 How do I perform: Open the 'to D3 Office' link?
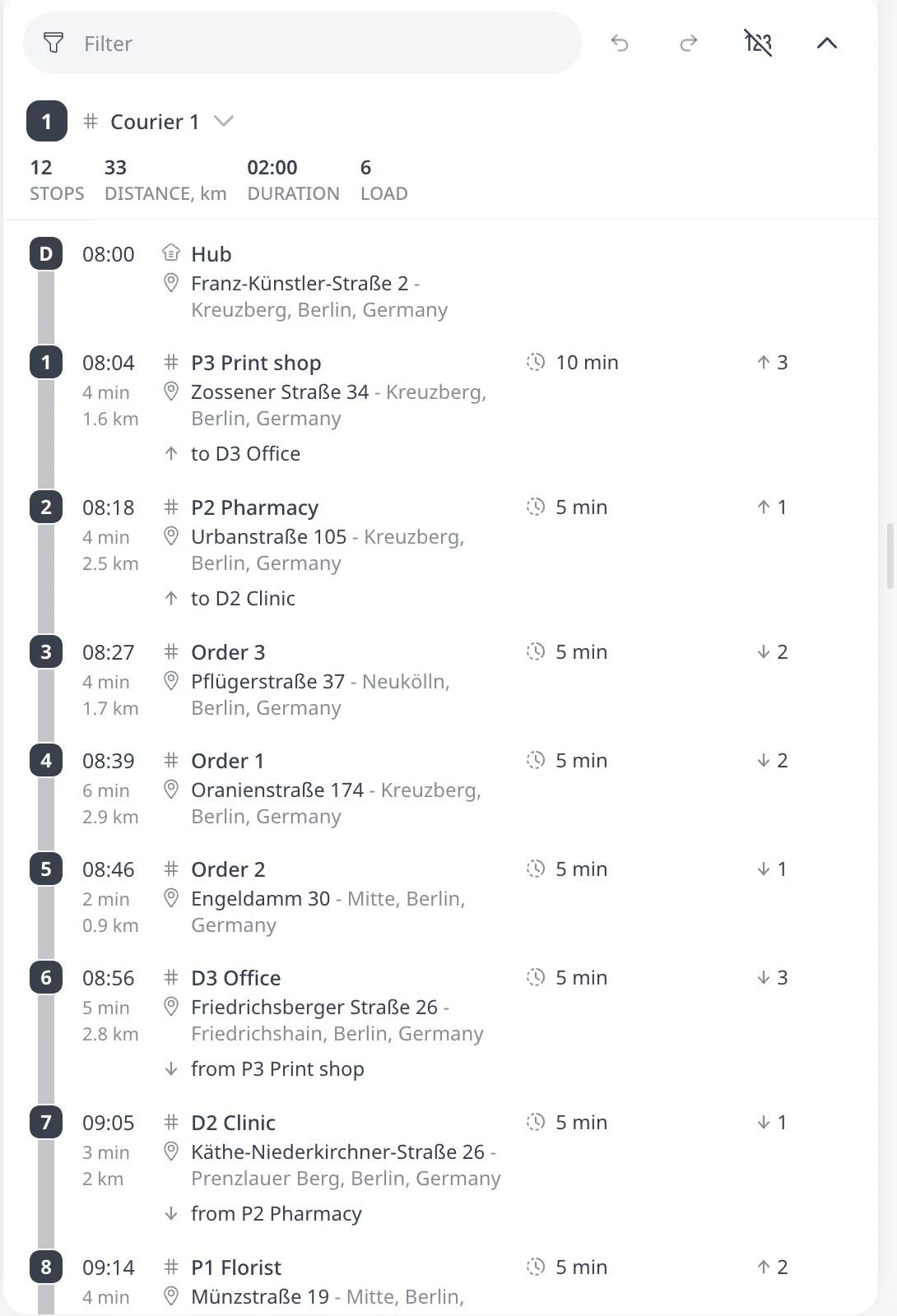coord(245,454)
